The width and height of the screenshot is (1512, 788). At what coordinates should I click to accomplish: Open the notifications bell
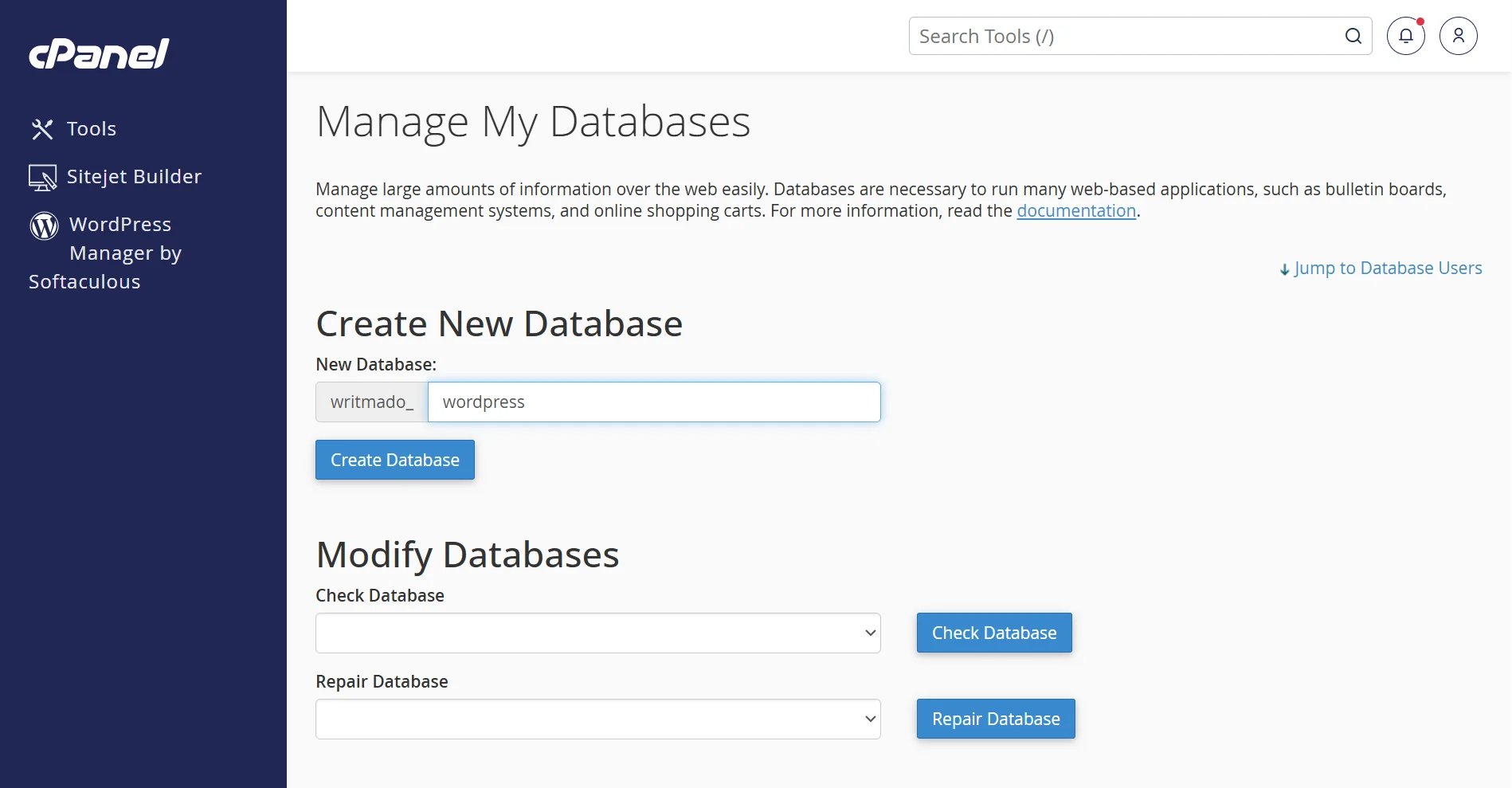point(1406,36)
